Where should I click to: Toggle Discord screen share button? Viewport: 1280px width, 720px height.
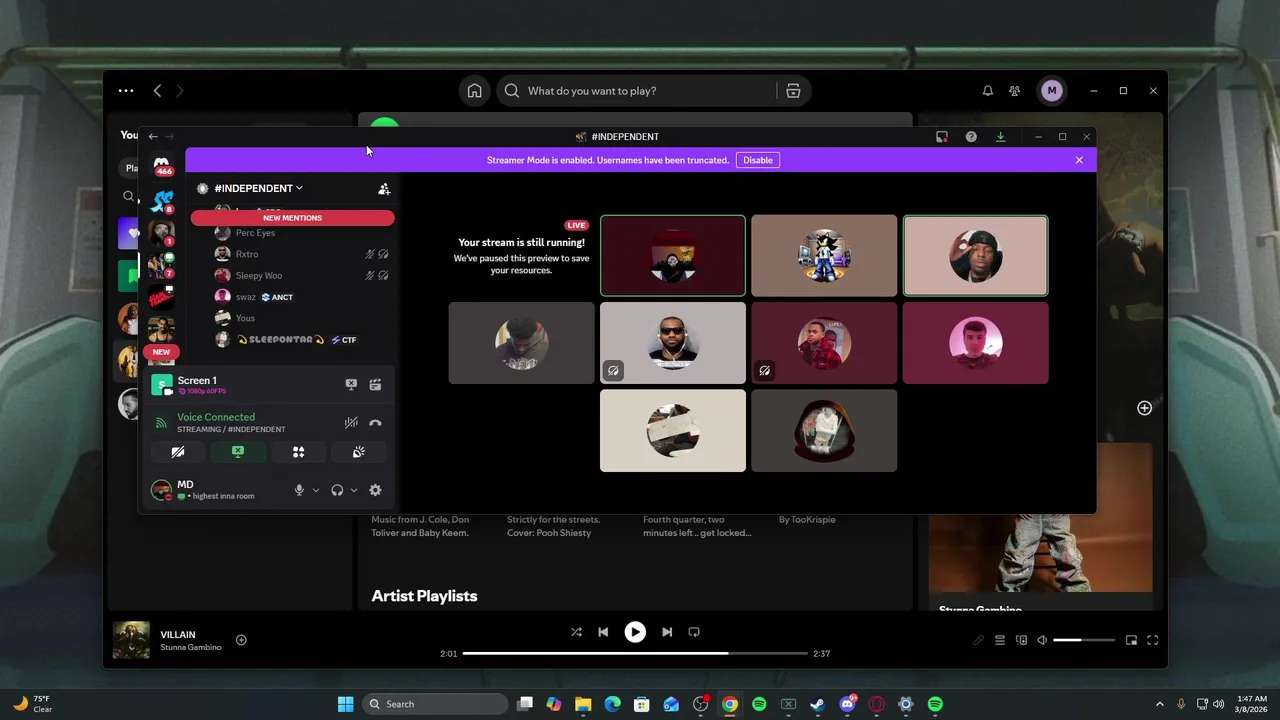(x=238, y=452)
